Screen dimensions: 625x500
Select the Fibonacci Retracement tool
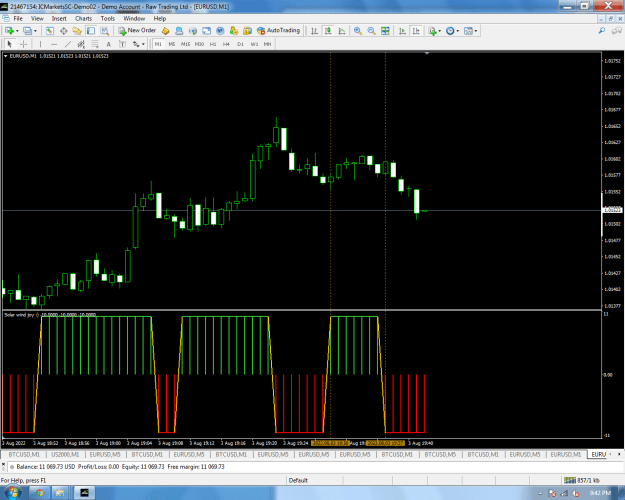[95, 44]
